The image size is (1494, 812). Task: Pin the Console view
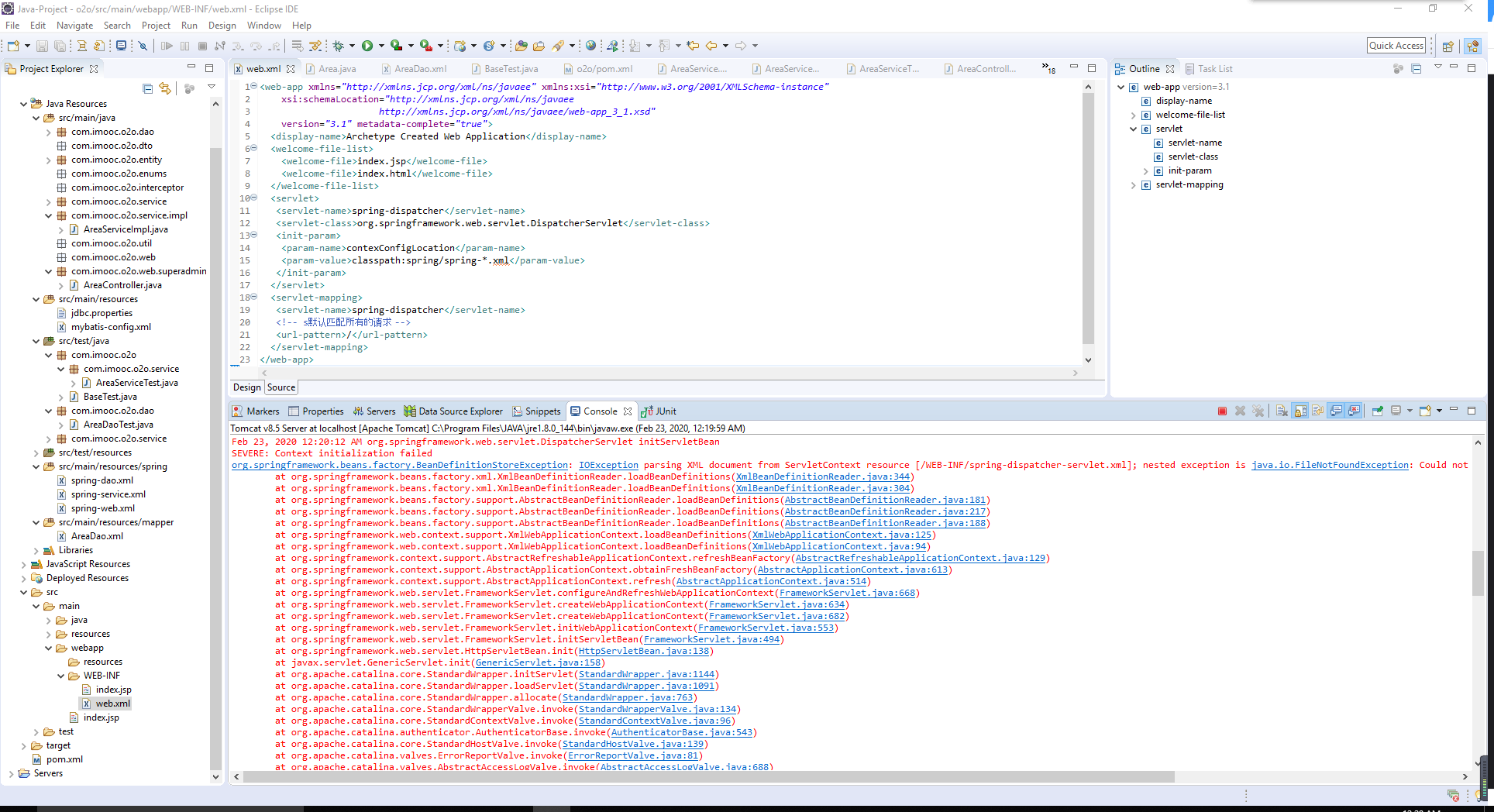[1377, 411]
